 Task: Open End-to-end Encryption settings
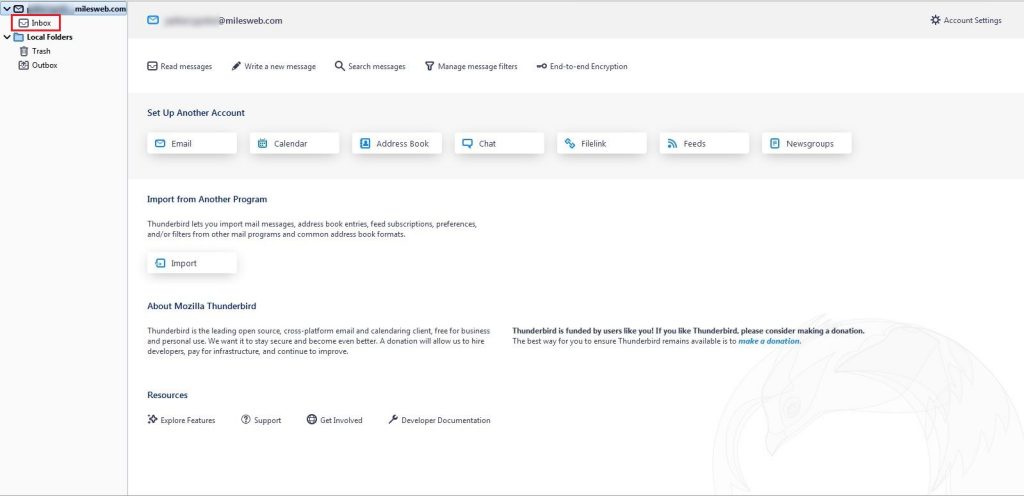click(582, 66)
